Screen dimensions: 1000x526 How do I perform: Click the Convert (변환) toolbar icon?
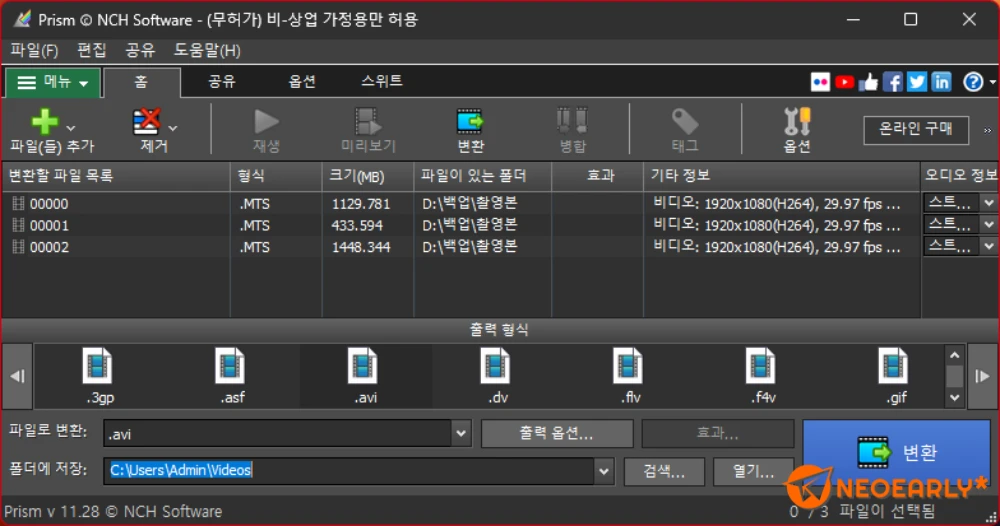[x=471, y=121]
